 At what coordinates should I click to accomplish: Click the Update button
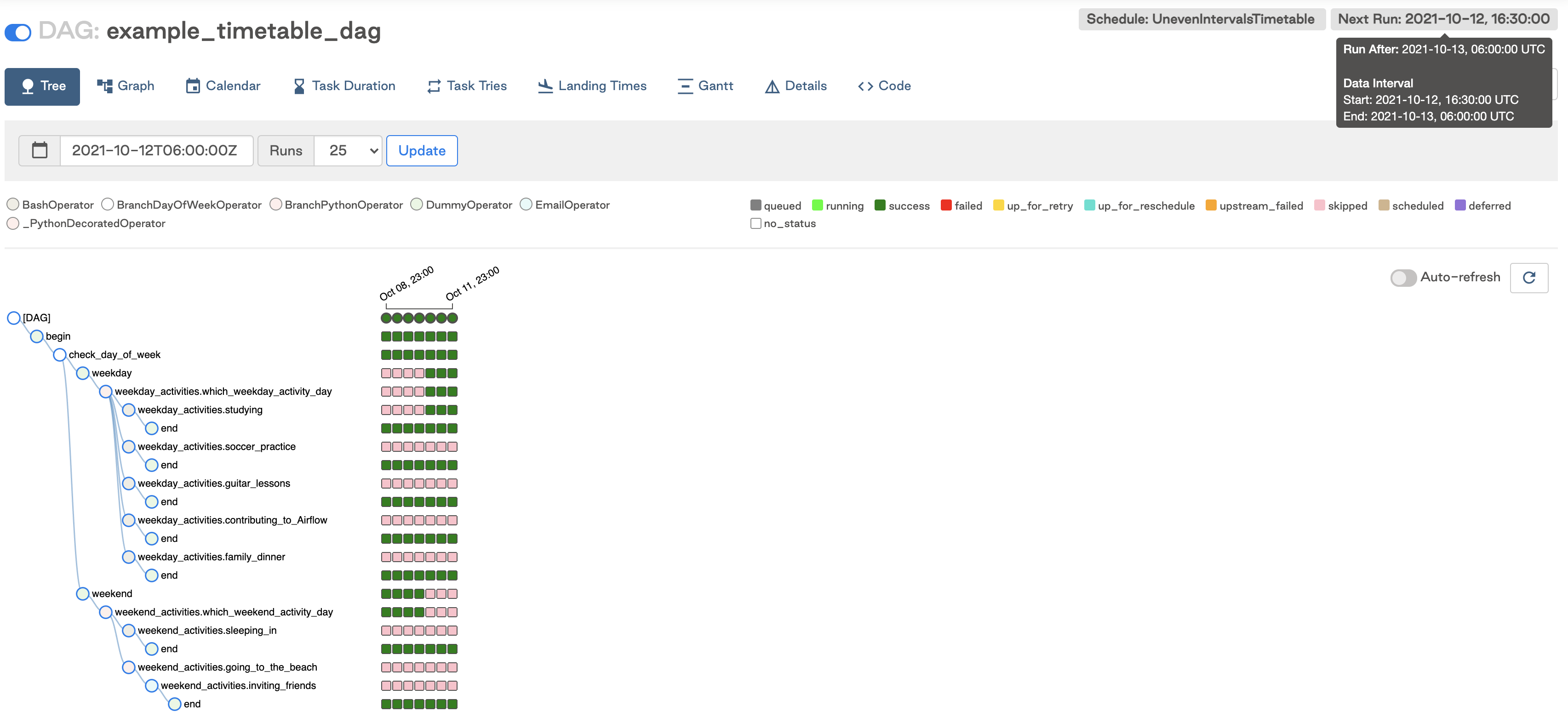[422, 150]
